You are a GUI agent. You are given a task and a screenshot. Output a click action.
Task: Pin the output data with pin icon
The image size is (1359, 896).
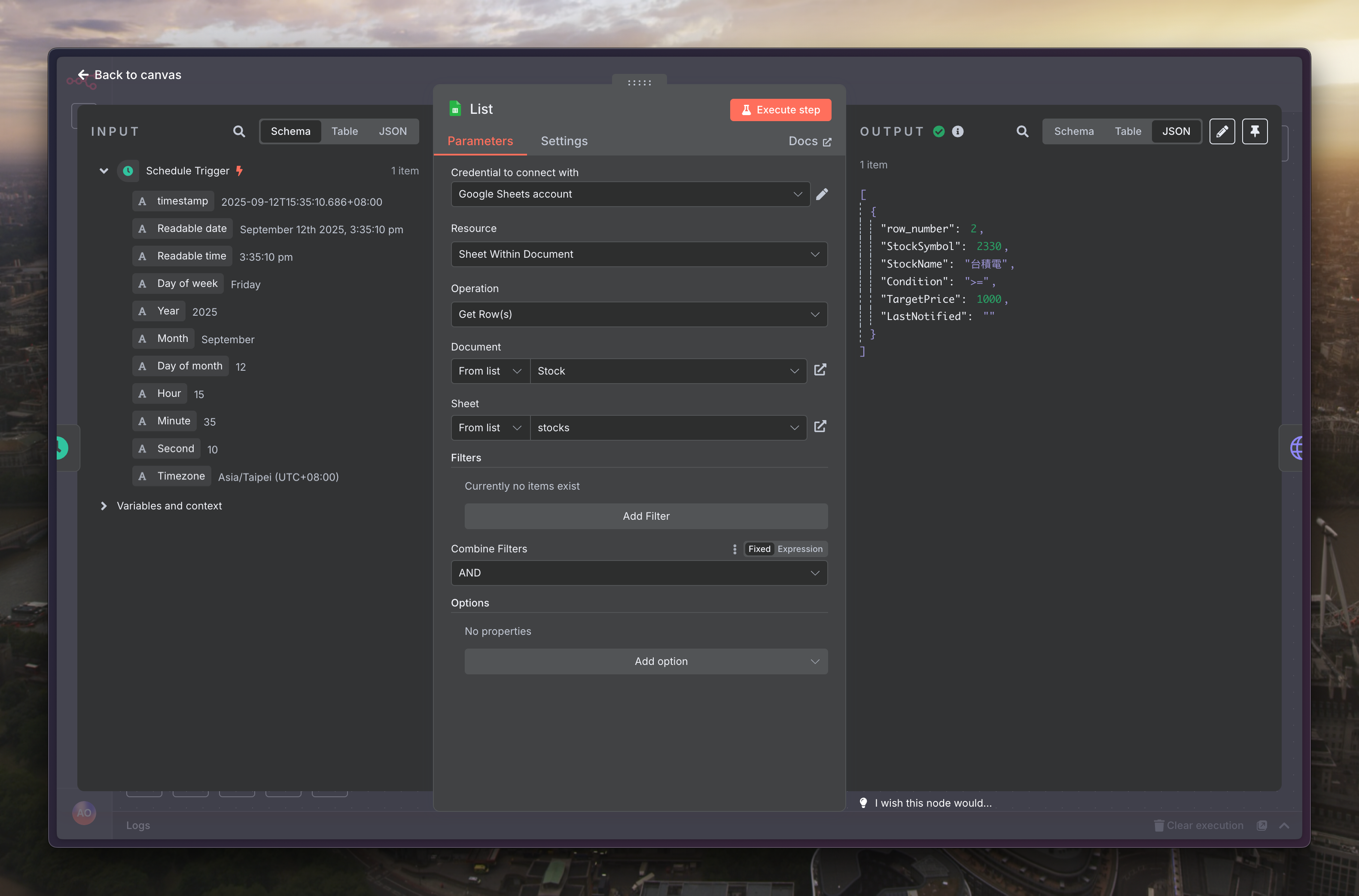pos(1255,131)
